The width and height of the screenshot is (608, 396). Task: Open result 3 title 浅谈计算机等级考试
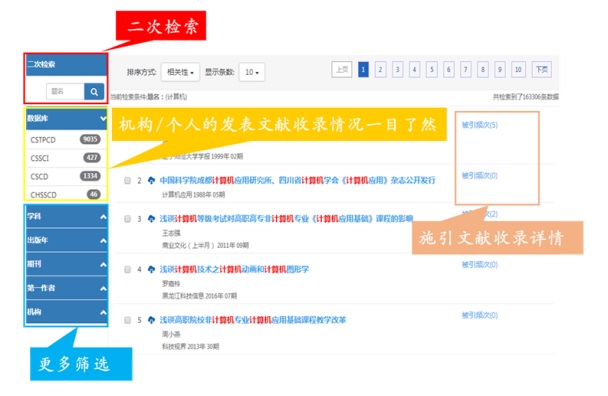tap(286, 219)
